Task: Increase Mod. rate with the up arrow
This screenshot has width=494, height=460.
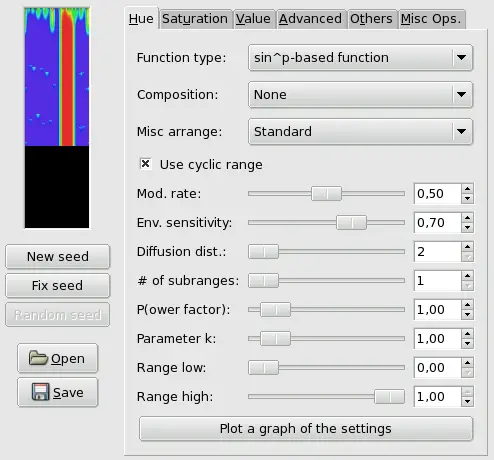Action: 467,189
